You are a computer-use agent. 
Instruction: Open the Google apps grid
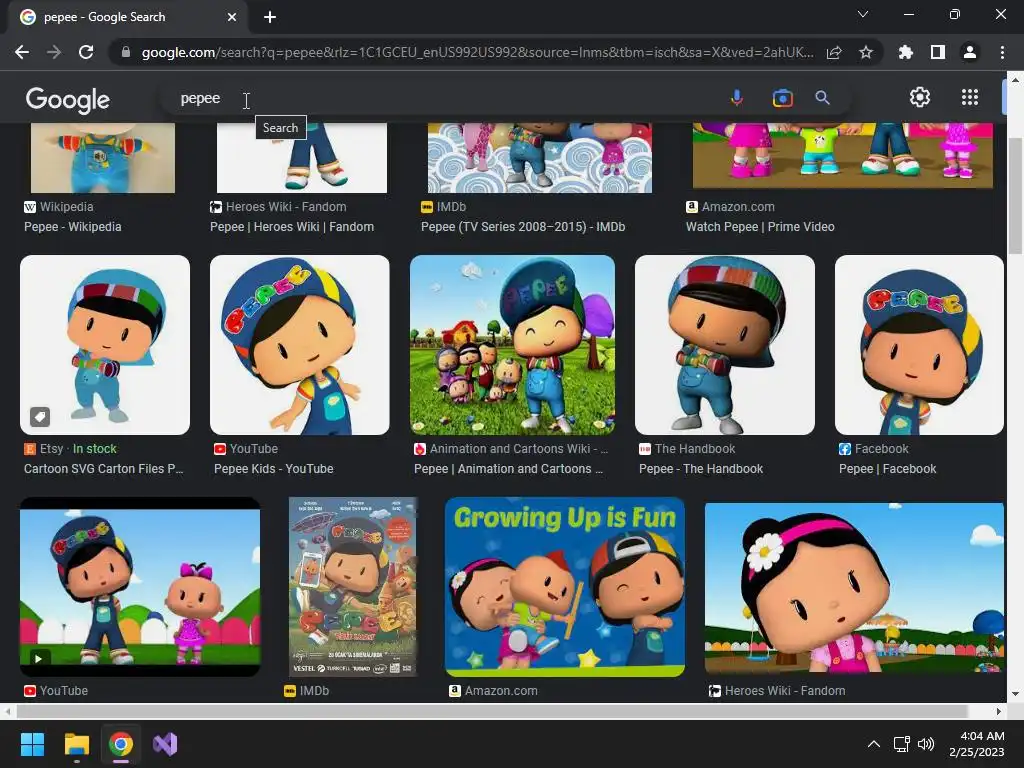pyautogui.click(x=970, y=97)
